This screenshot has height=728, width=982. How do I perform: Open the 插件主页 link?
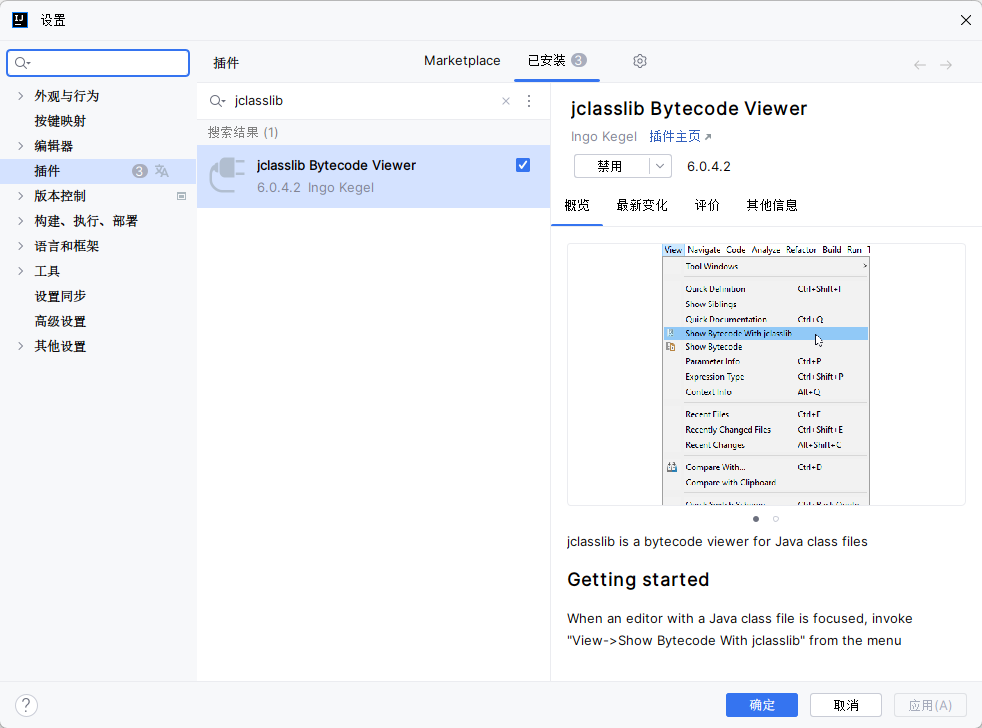(680, 137)
